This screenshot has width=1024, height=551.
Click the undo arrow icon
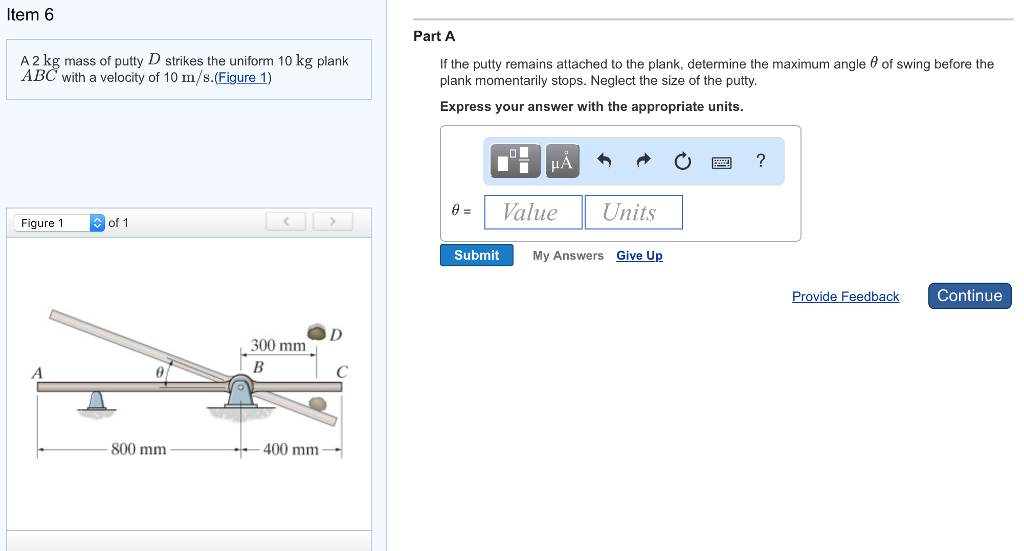pyautogui.click(x=604, y=161)
